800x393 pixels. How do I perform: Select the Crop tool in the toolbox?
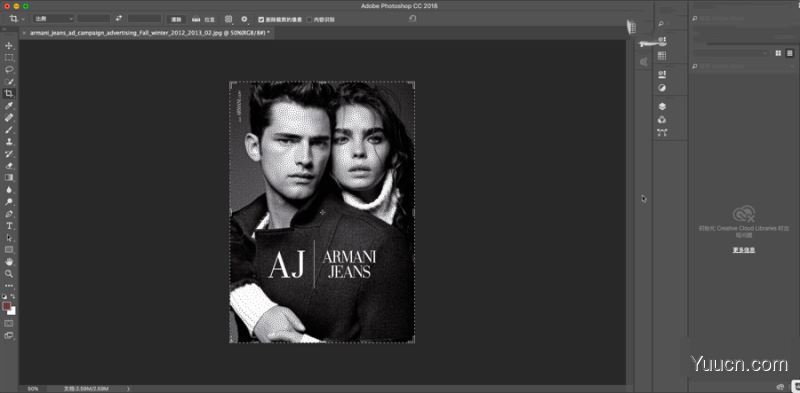[9, 93]
